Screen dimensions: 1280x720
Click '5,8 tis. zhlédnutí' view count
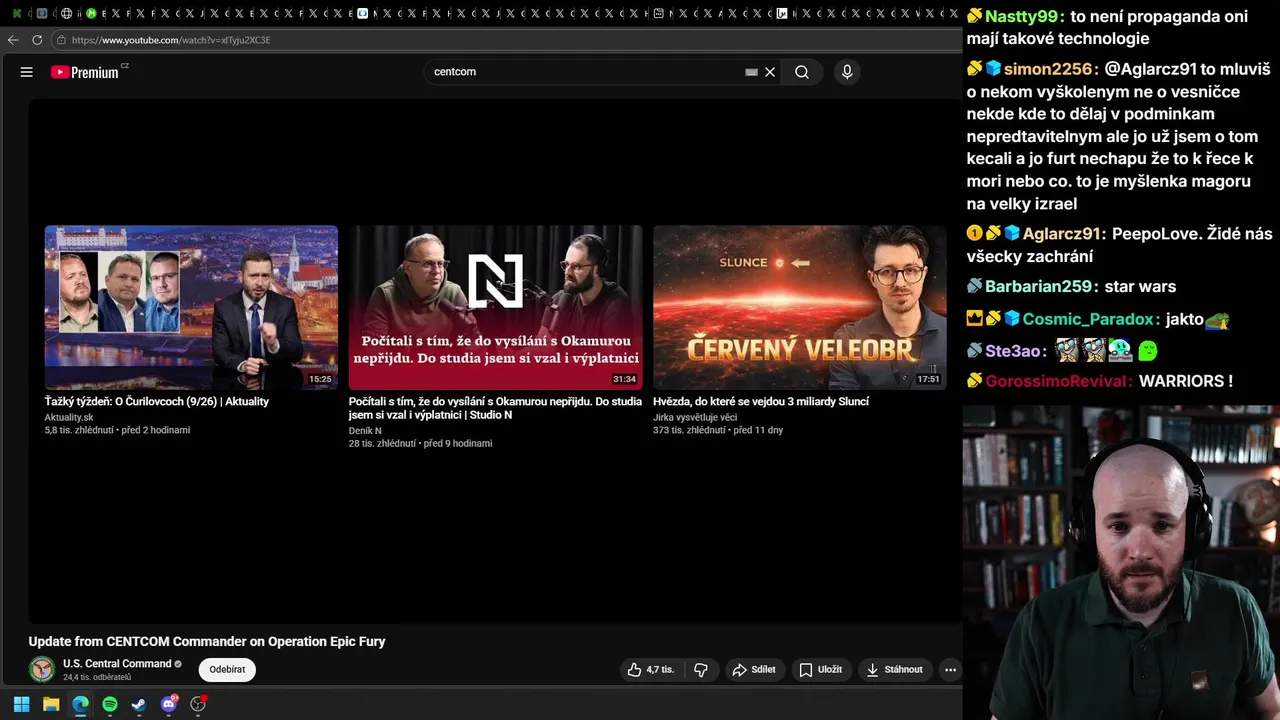tap(79, 430)
